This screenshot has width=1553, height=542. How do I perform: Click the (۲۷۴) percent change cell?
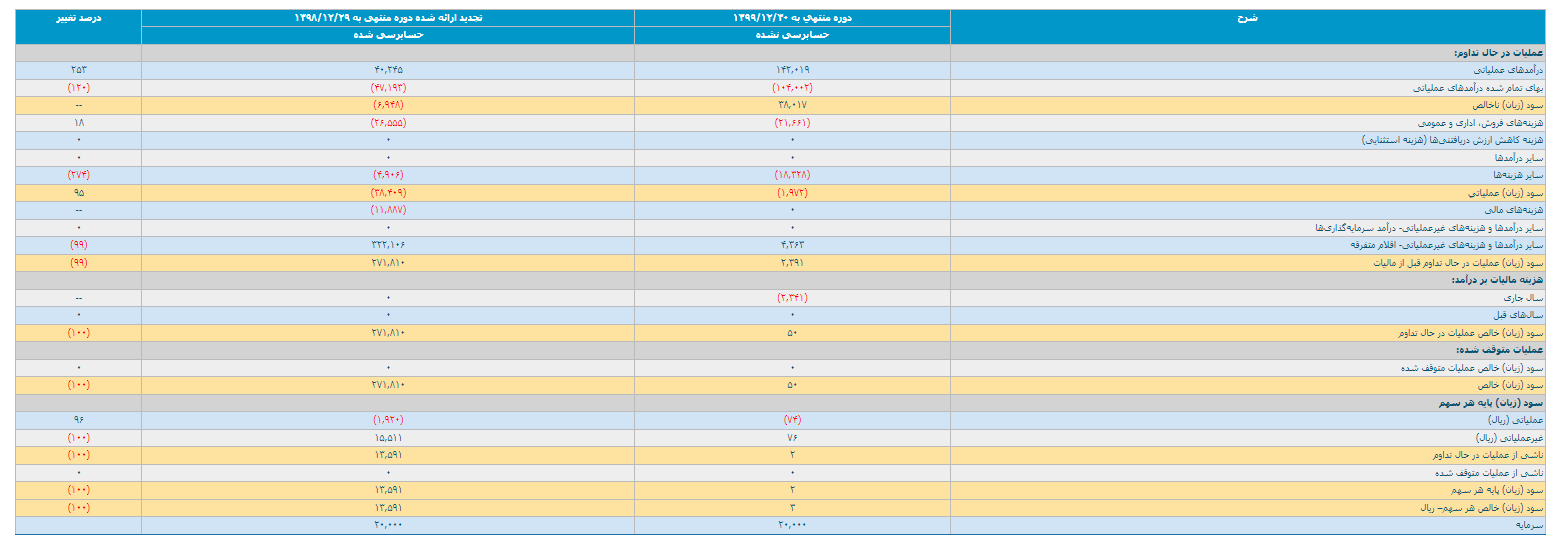coord(78,175)
